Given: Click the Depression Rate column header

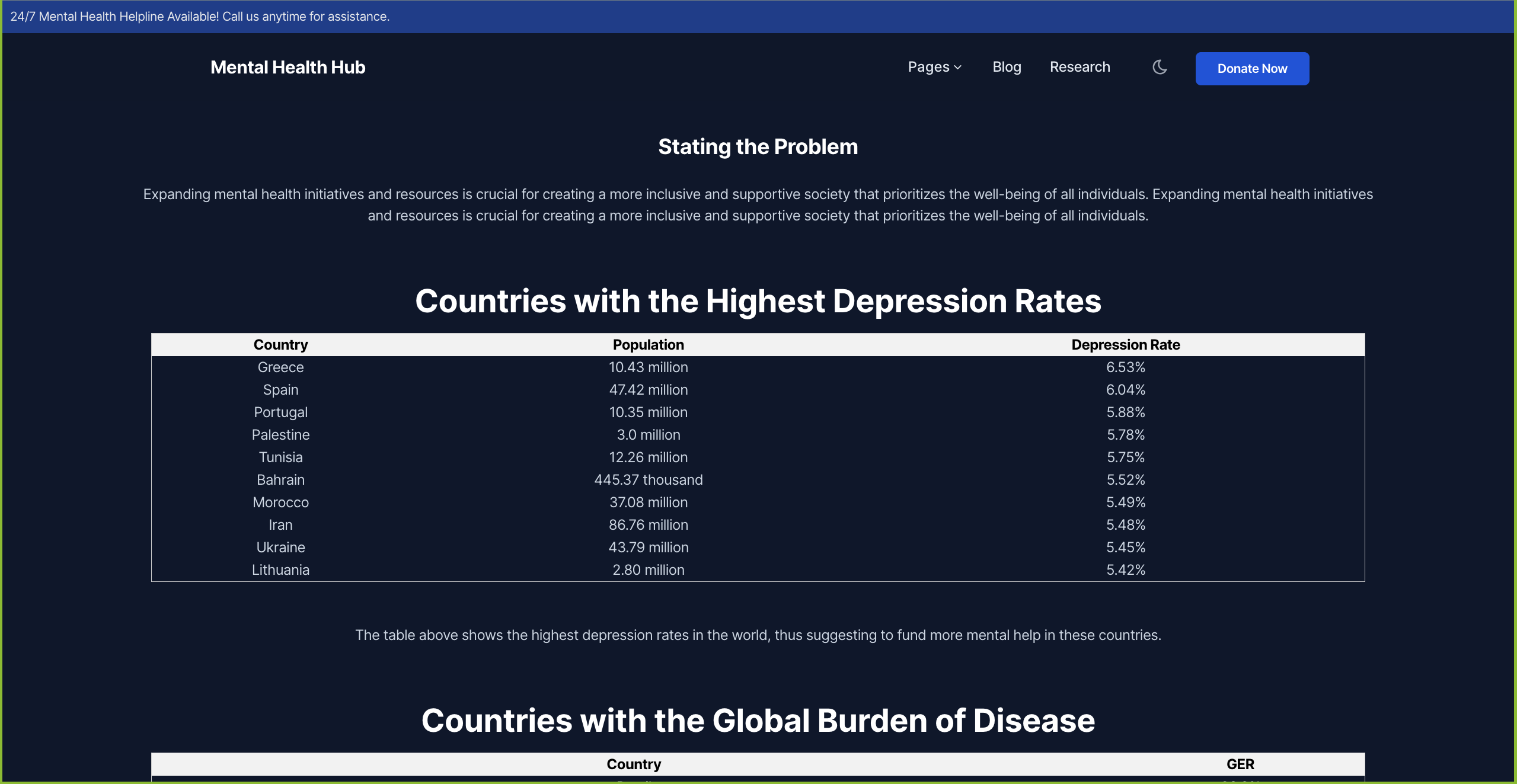Looking at the screenshot, I should (1125, 345).
